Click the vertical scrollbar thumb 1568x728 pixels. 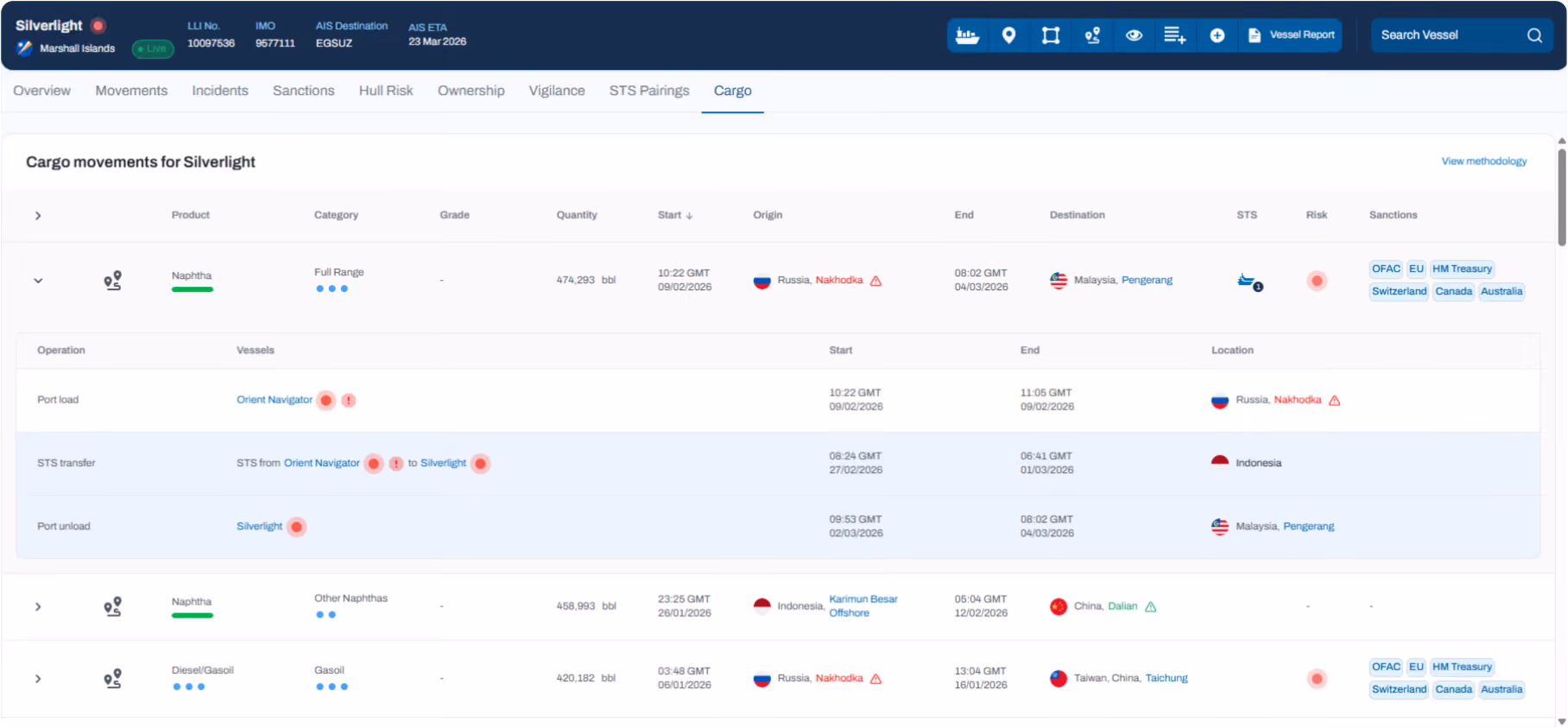click(x=1561, y=197)
